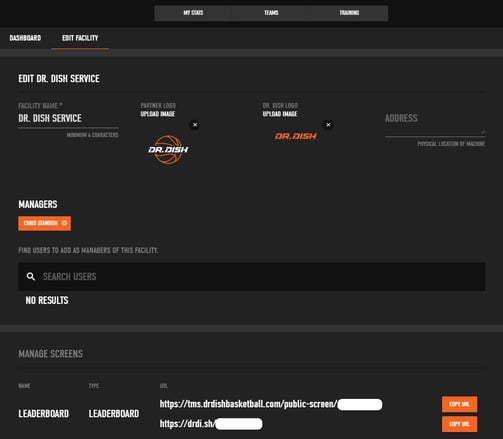Click the Address input field
The height and width of the screenshot is (439, 503).
pos(435,123)
